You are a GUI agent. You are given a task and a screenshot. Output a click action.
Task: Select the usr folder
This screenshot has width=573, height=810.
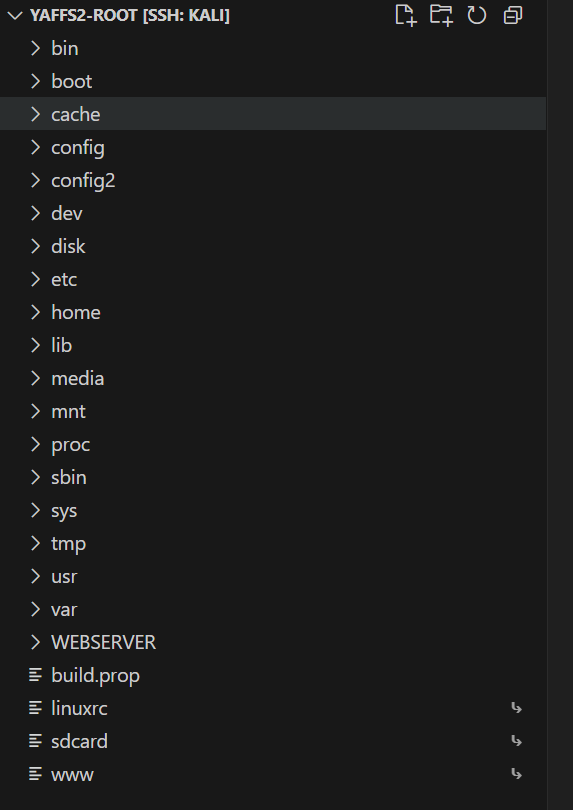pos(273,577)
